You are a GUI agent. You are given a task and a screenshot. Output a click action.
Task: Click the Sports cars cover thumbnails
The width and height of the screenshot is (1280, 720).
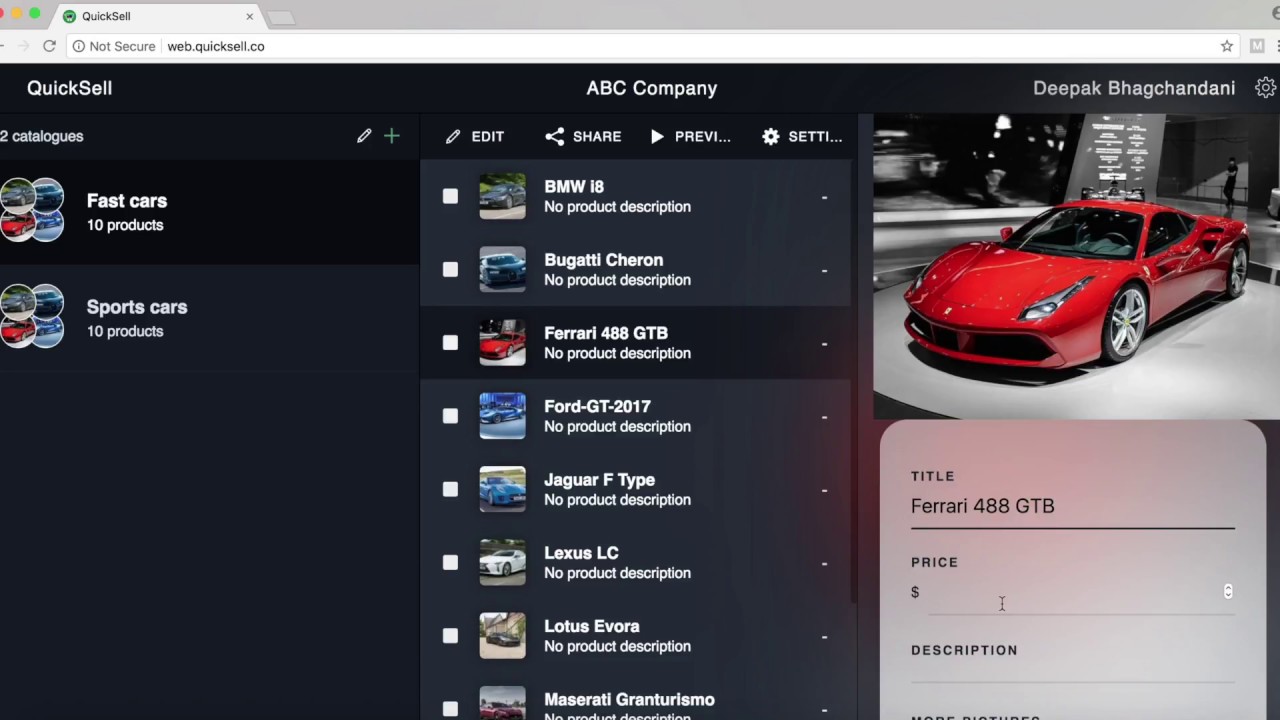[32, 316]
